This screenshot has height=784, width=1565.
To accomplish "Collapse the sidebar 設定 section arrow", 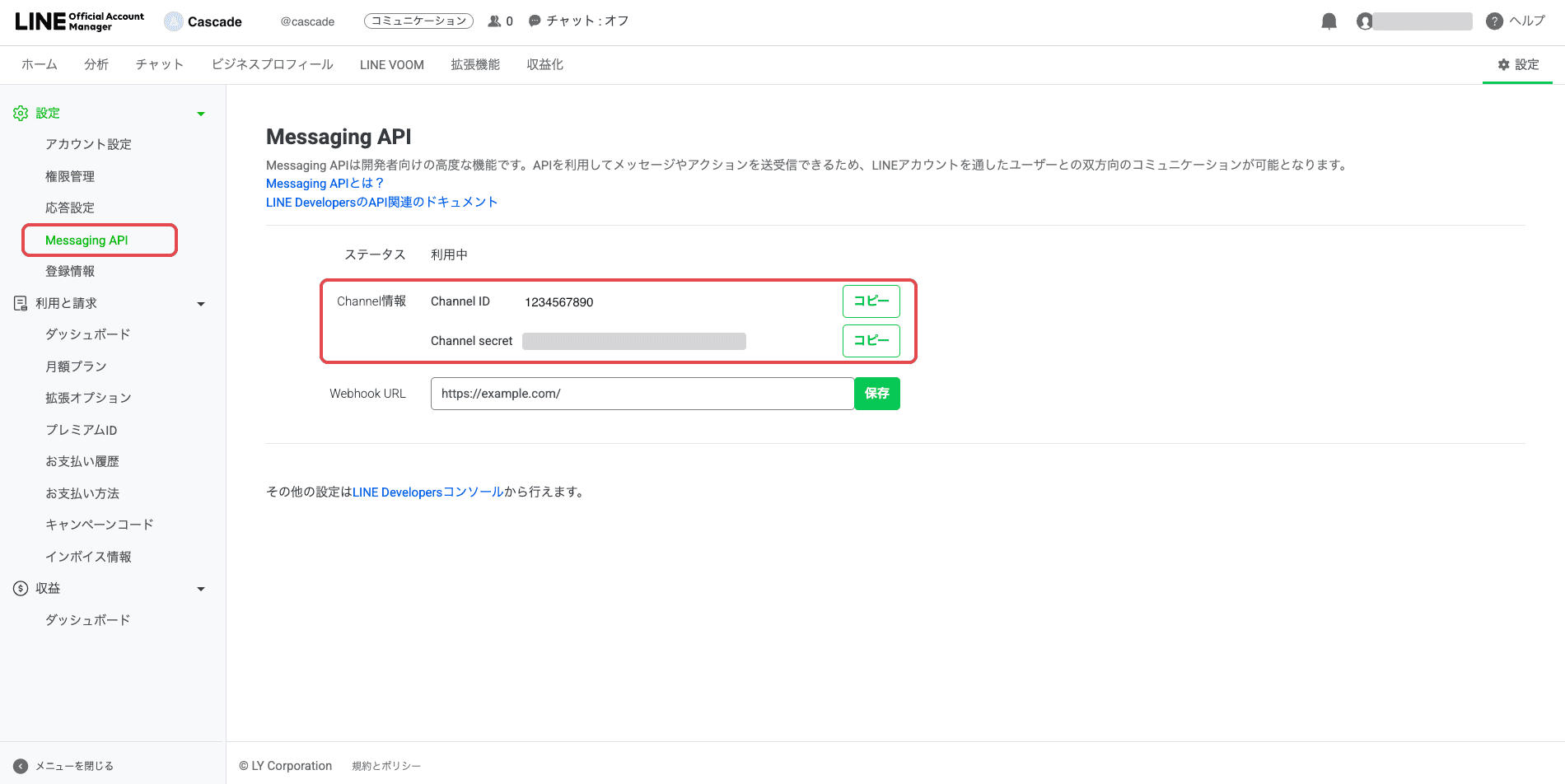I will click(x=201, y=114).
